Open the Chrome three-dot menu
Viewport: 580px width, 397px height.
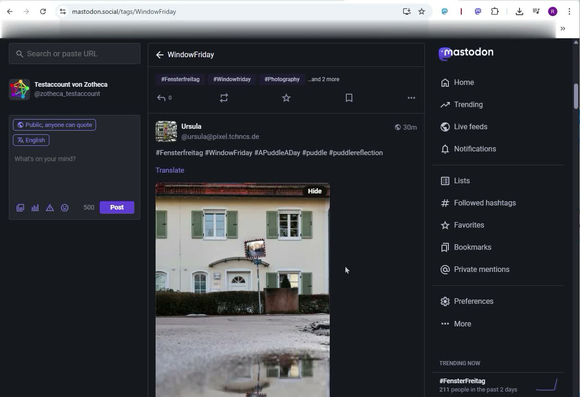(x=569, y=11)
